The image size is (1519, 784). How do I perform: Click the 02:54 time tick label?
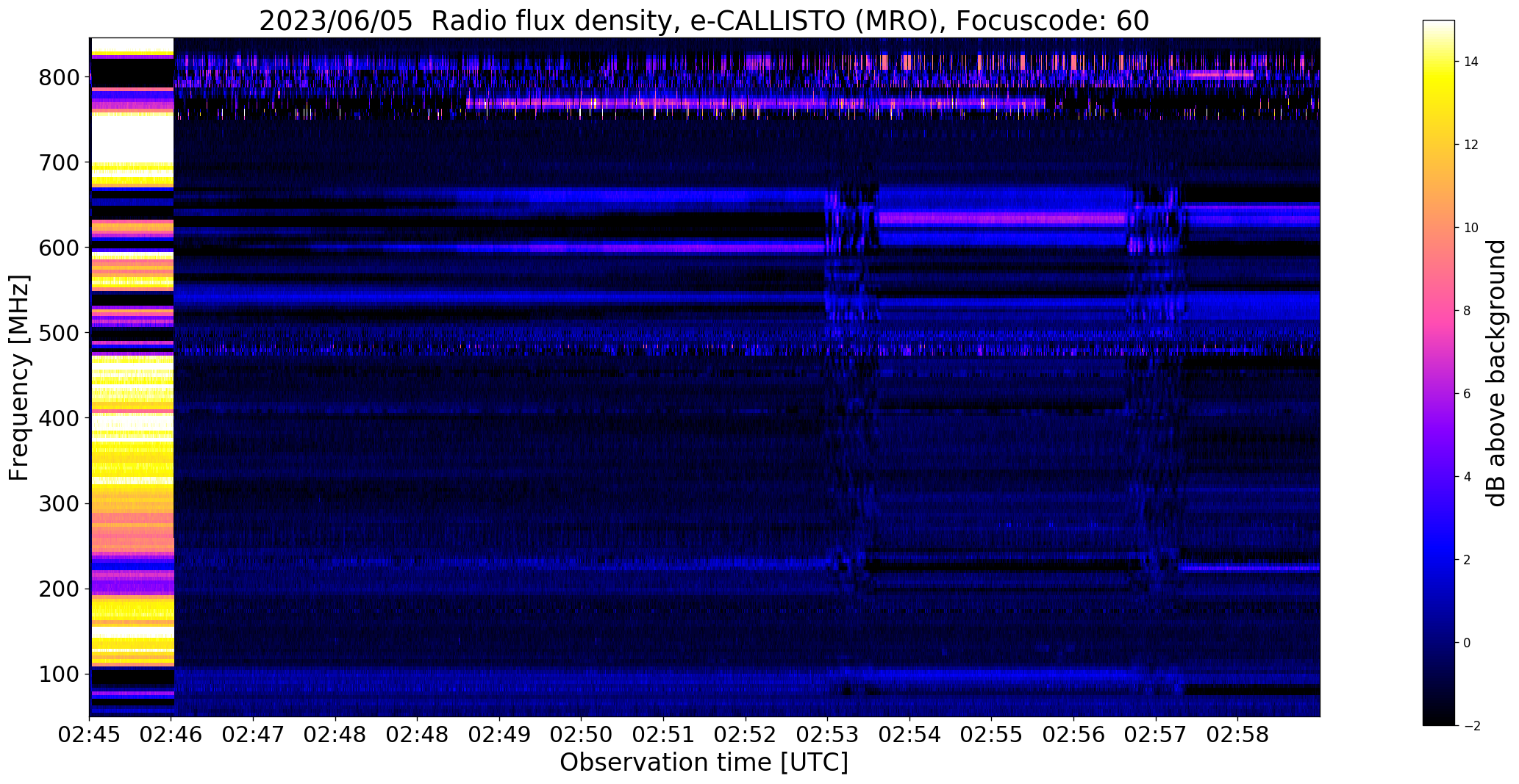(x=909, y=735)
